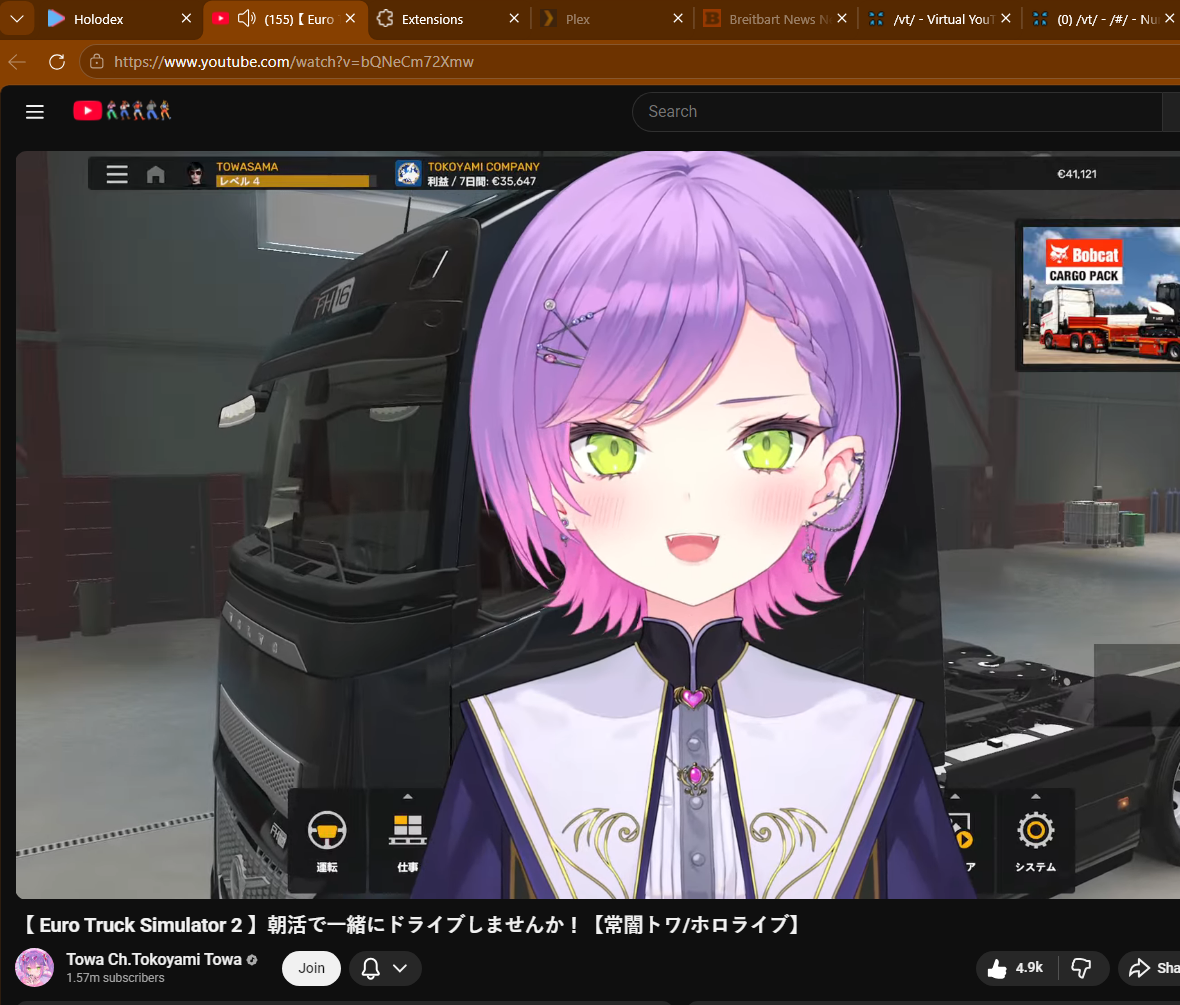Screen dimensions: 1180x1005
Task: Close the Plex tab
Action: tap(678, 18)
